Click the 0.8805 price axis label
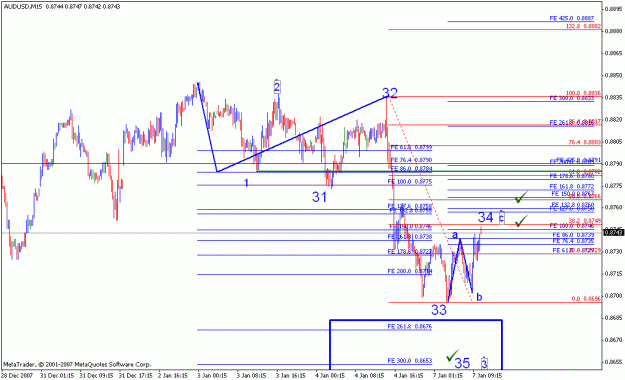 coord(614,141)
